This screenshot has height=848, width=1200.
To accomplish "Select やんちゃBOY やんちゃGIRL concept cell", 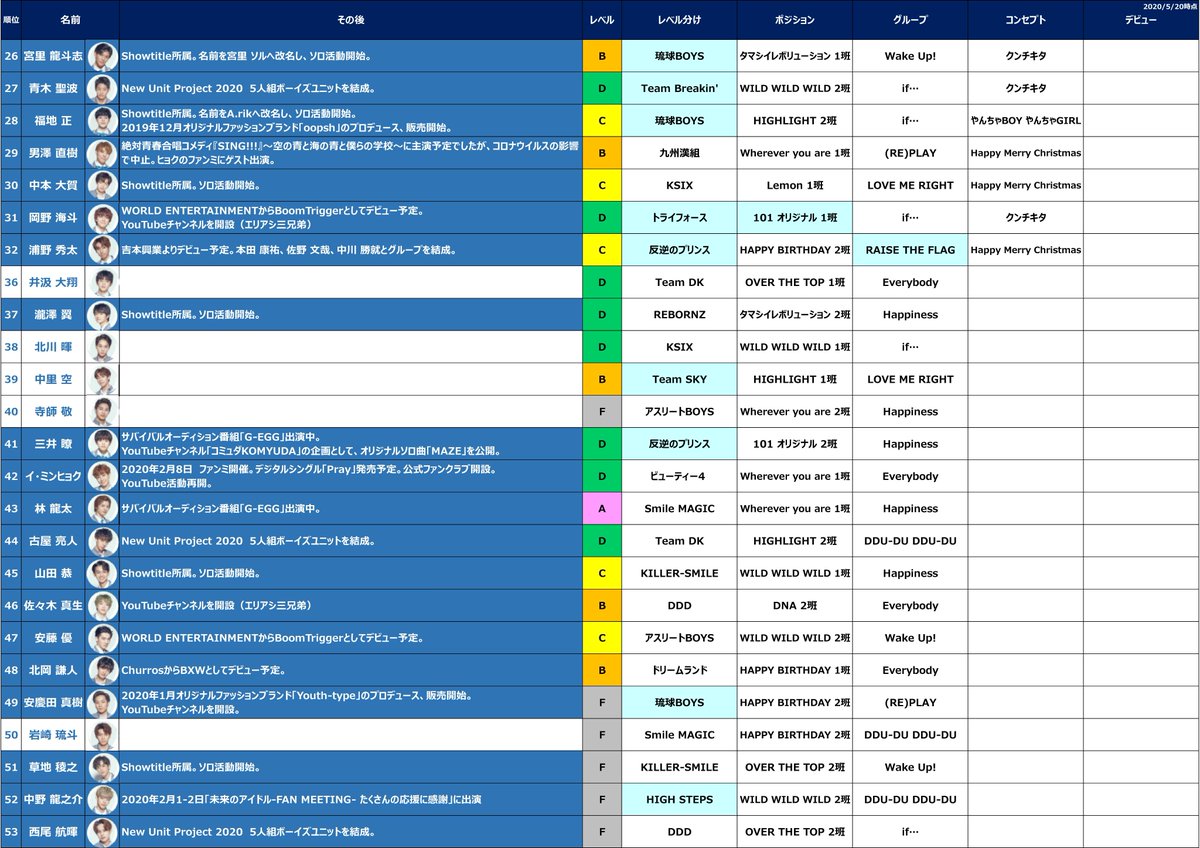I will pos(1025,121).
